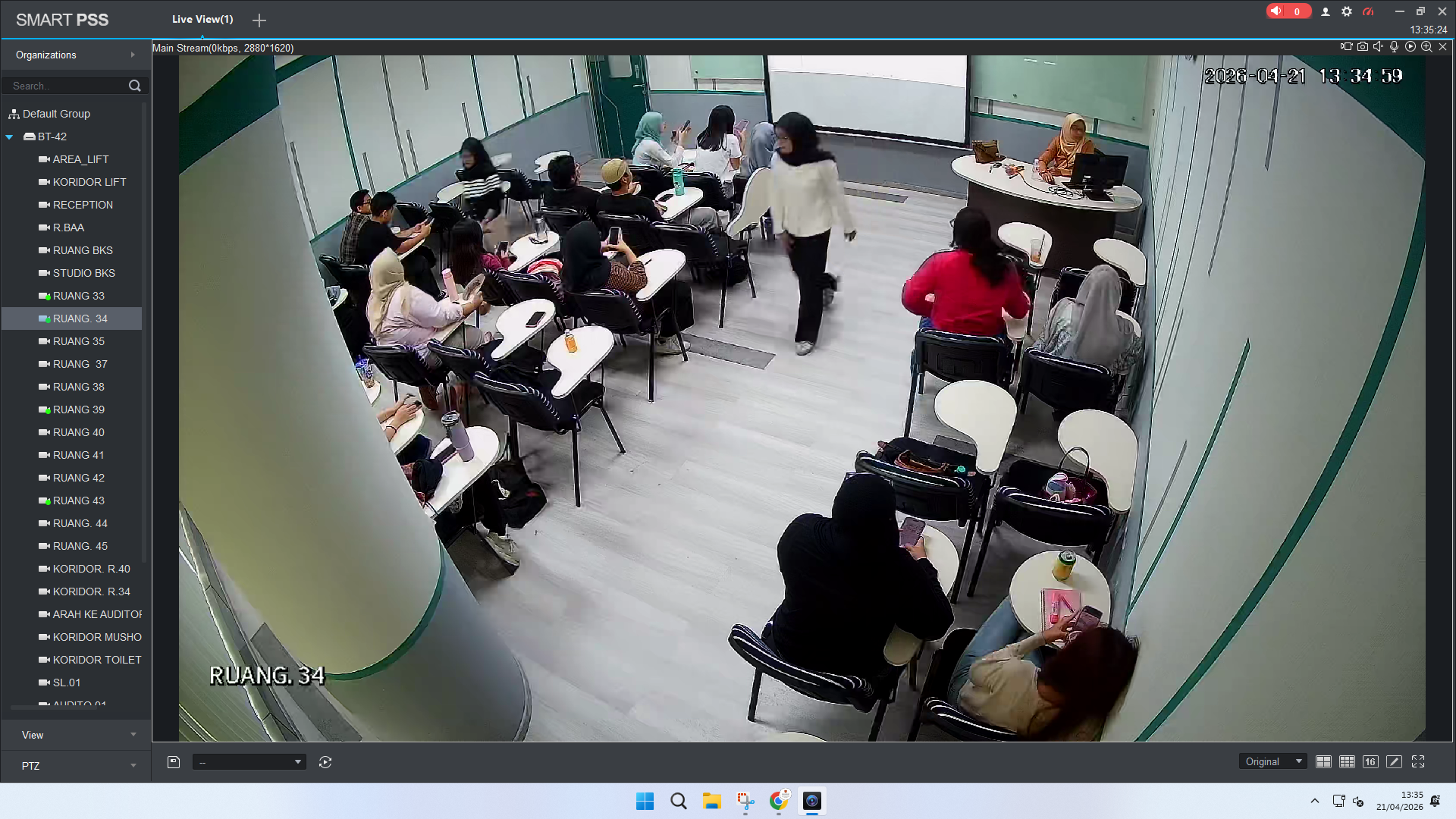Open the RUANG 37 camera channel
The image size is (1456, 819).
point(73,364)
